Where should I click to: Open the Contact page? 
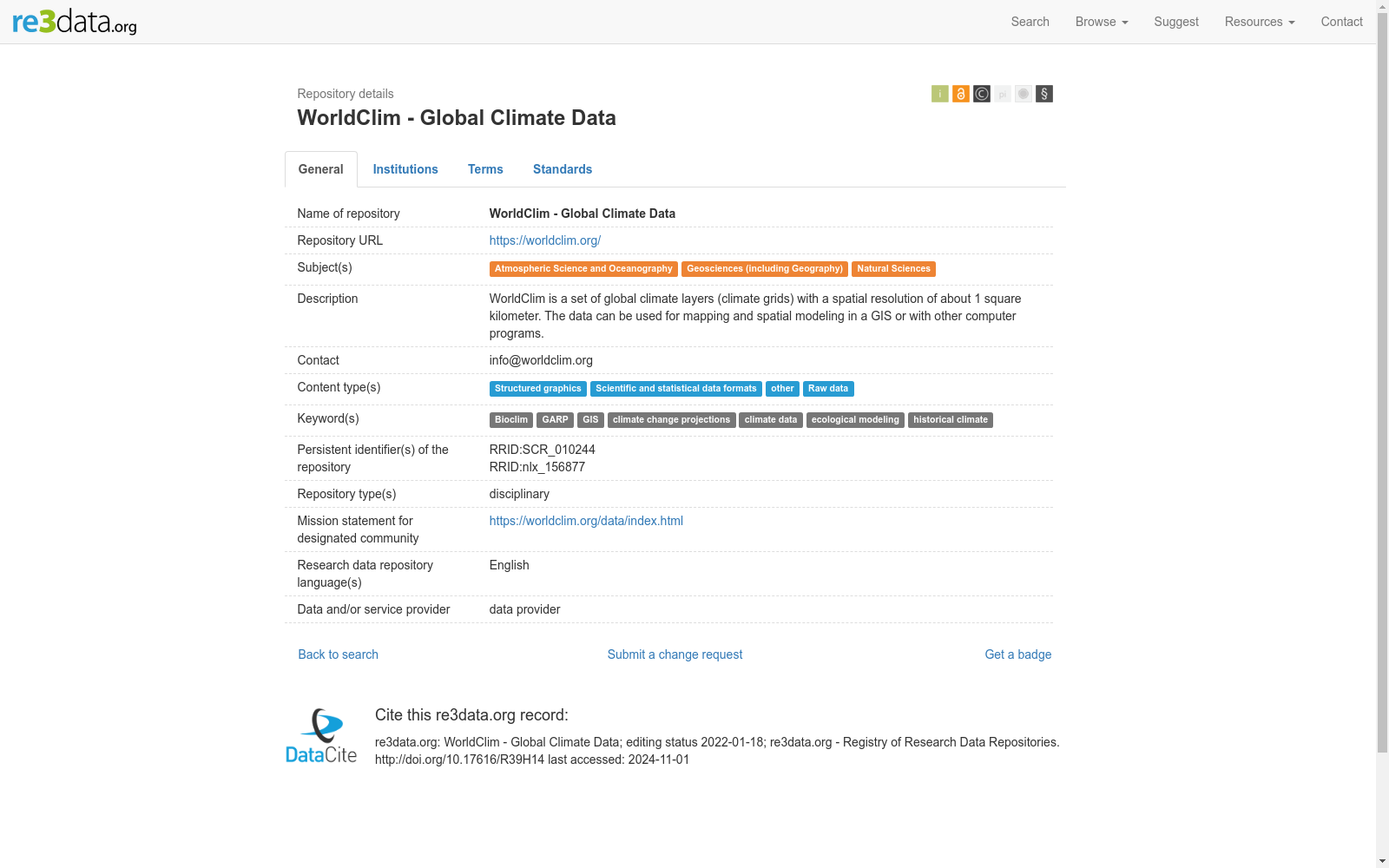click(1341, 22)
